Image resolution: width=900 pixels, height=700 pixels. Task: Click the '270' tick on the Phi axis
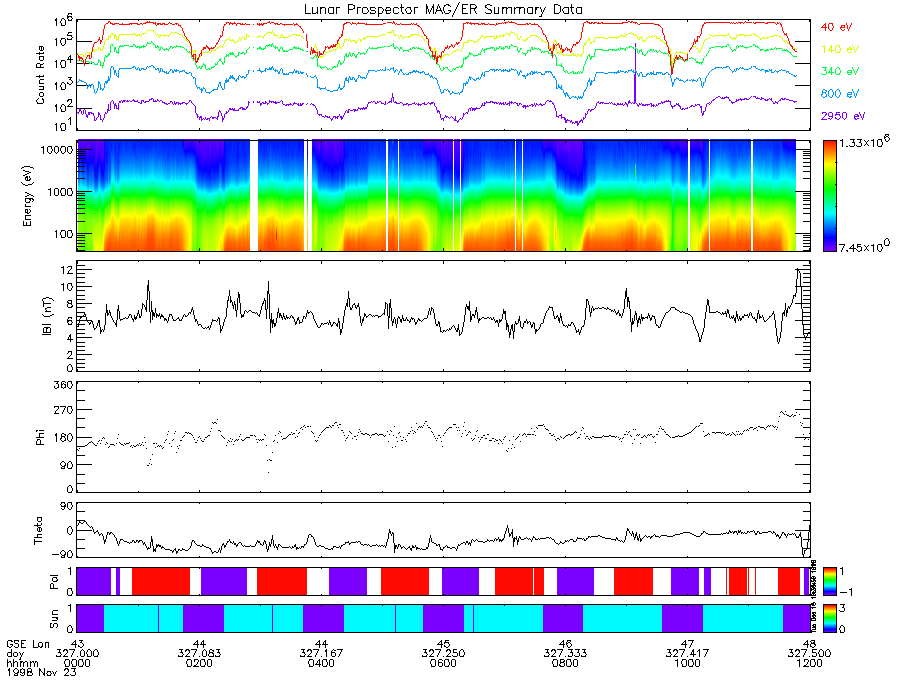click(64, 410)
